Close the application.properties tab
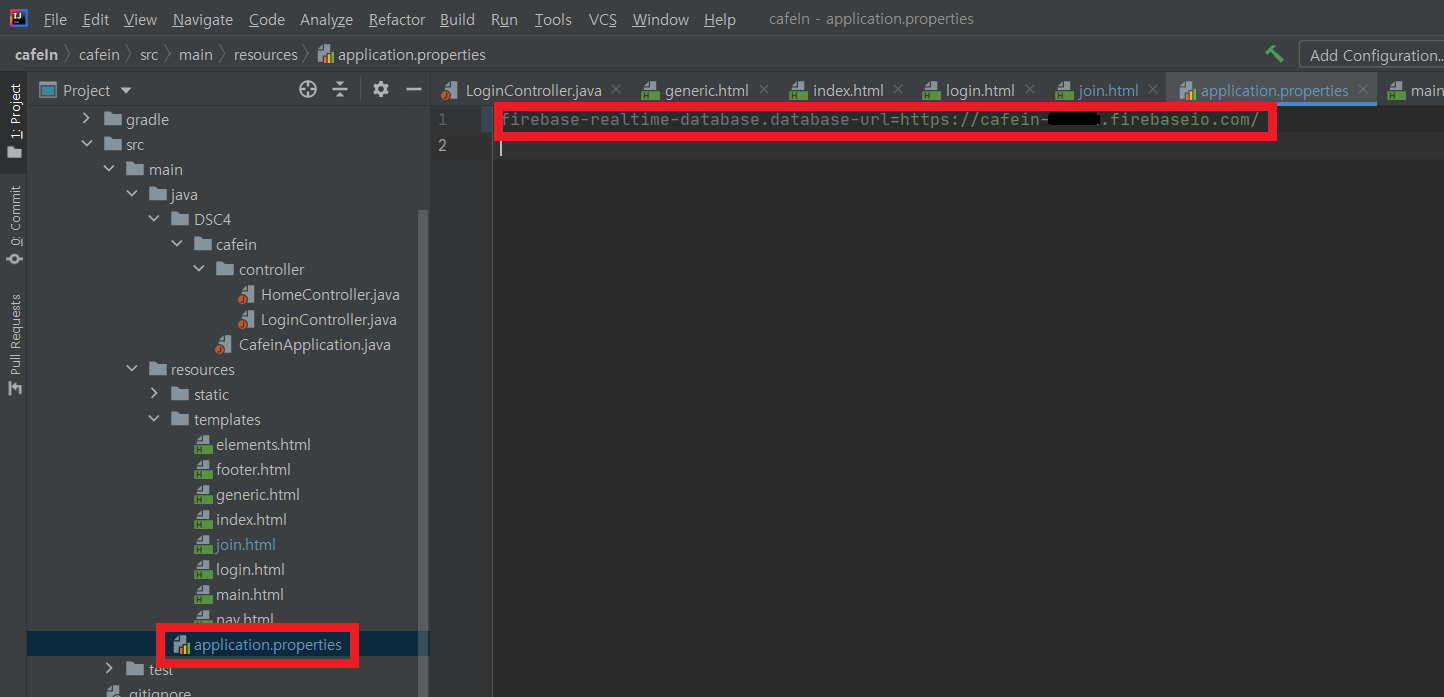1444x697 pixels. 1363,89
